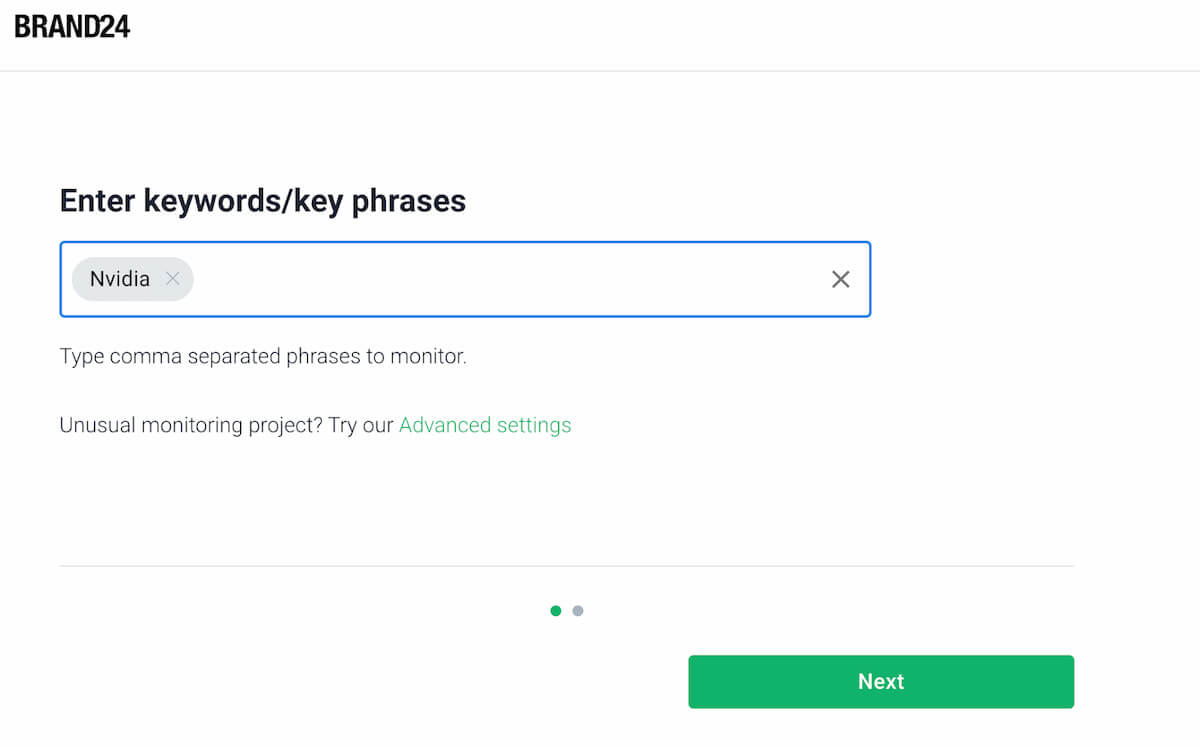Clear all entered keywords with the X icon
Screen dimensions: 1200x746
pos(841,279)
